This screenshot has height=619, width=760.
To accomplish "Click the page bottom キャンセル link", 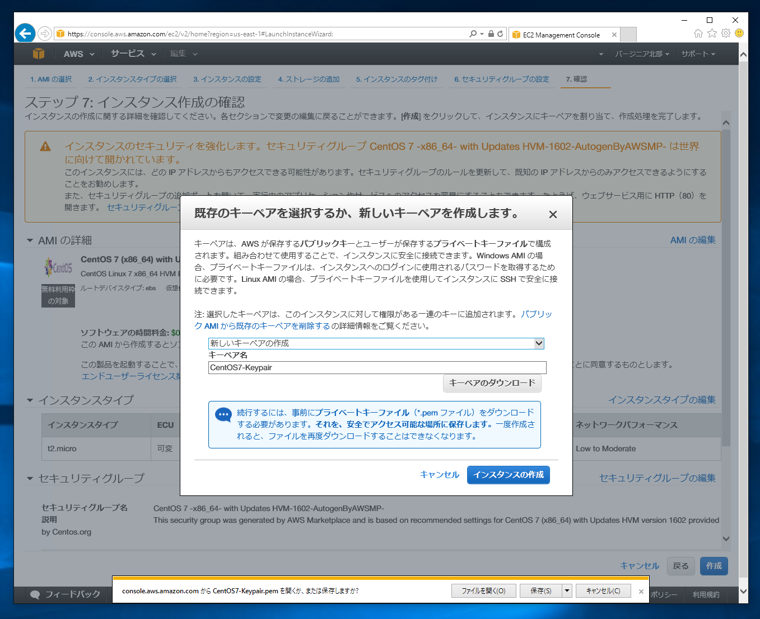I will (639, 566).
